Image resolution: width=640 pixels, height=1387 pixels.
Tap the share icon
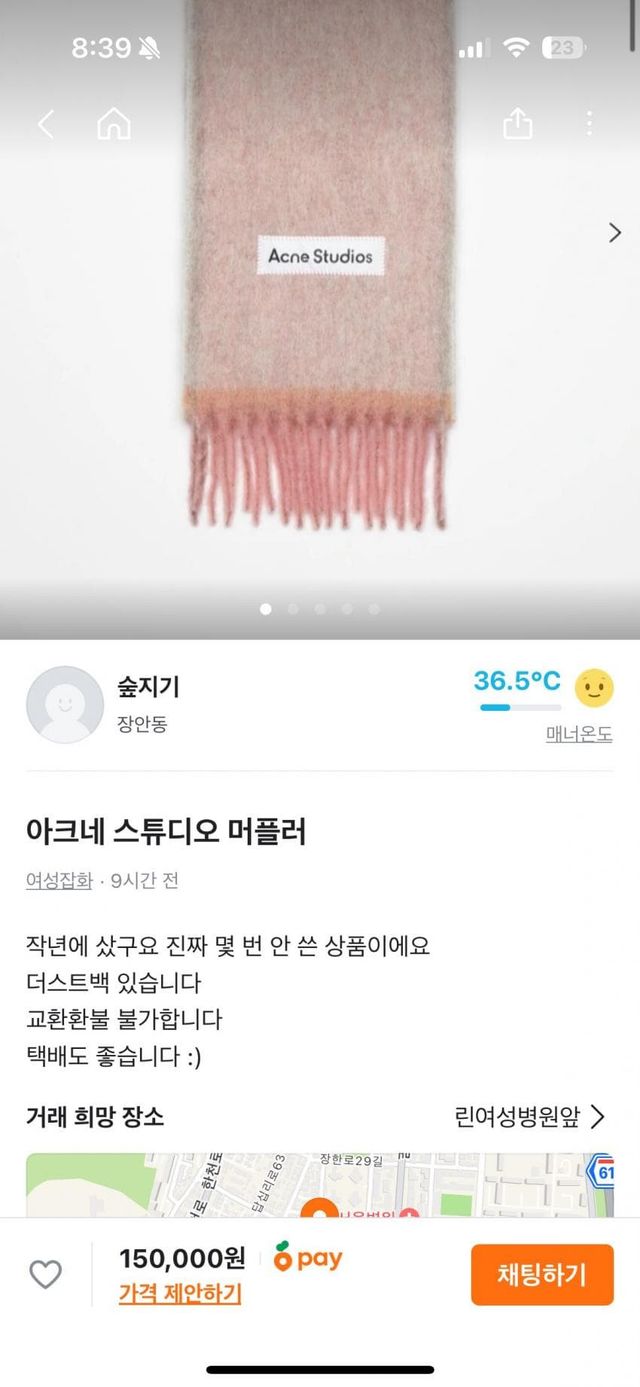[x=517, y=124]
